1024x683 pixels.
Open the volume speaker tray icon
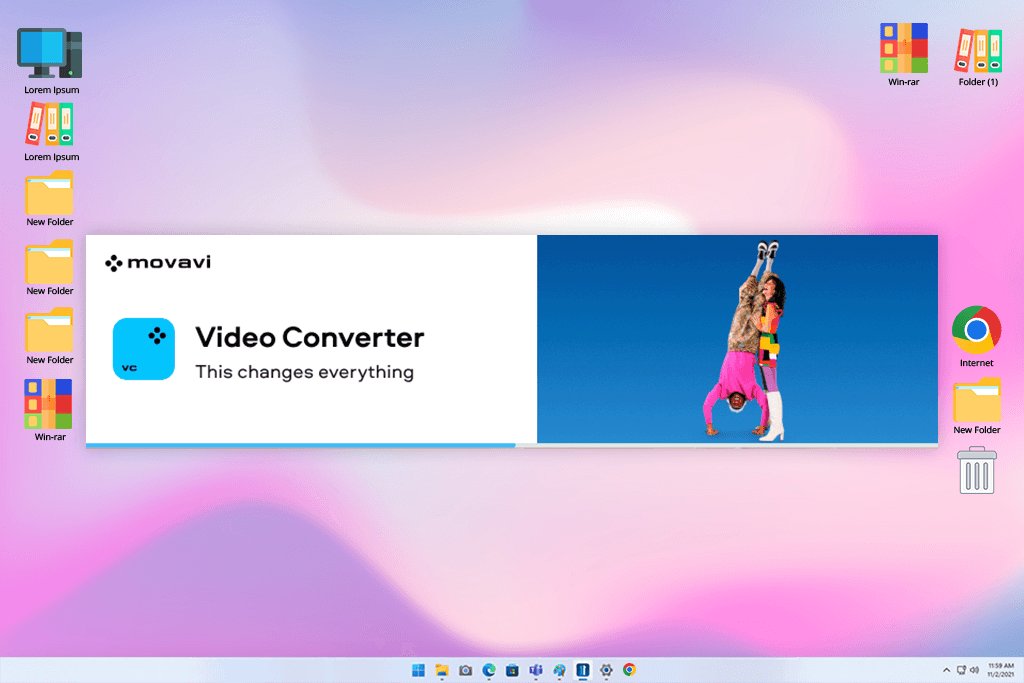point(974,670)
